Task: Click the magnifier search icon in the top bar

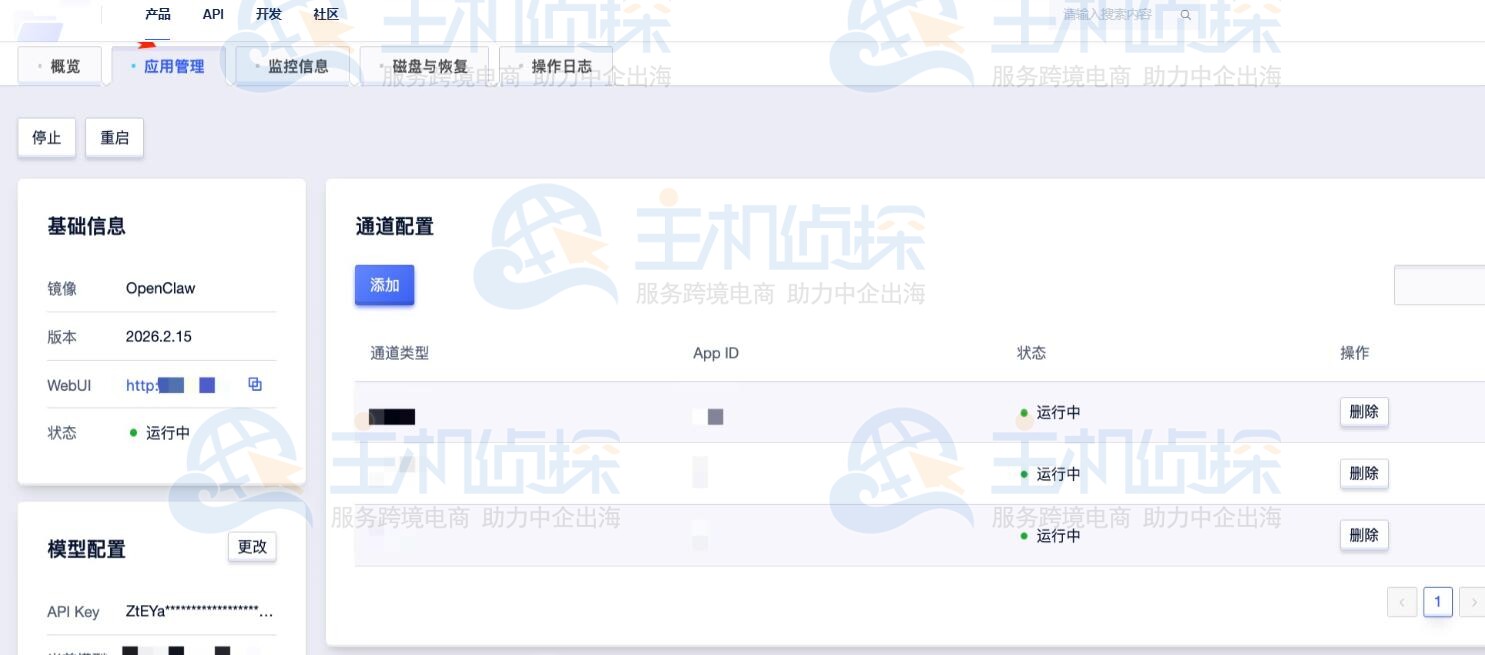Action: tap(1186, 16)
